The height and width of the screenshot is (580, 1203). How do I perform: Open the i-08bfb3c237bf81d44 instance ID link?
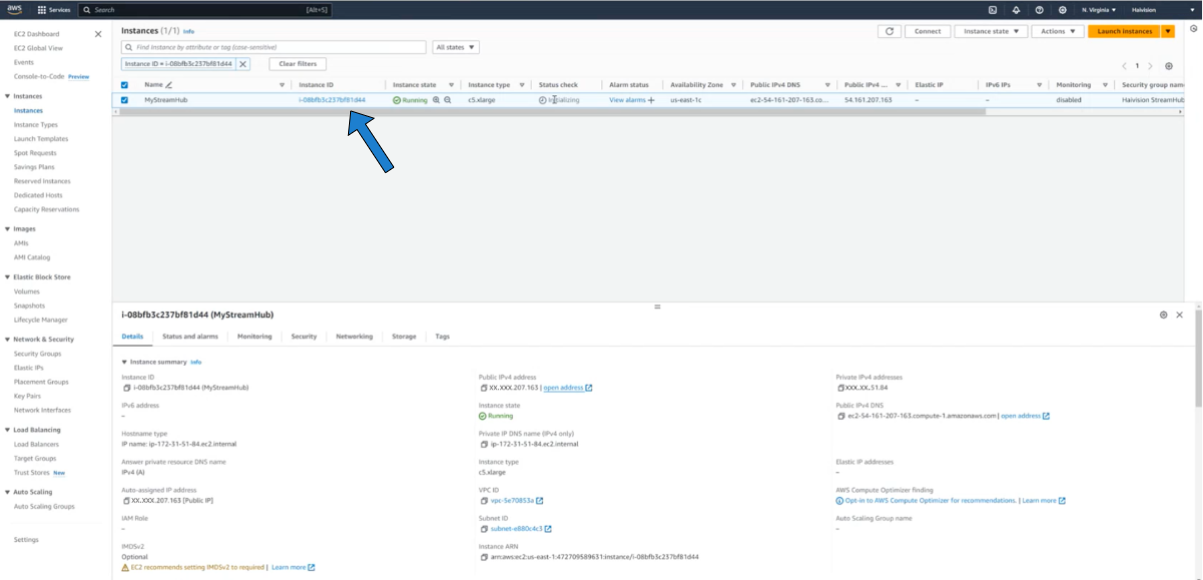pos(332,100)
